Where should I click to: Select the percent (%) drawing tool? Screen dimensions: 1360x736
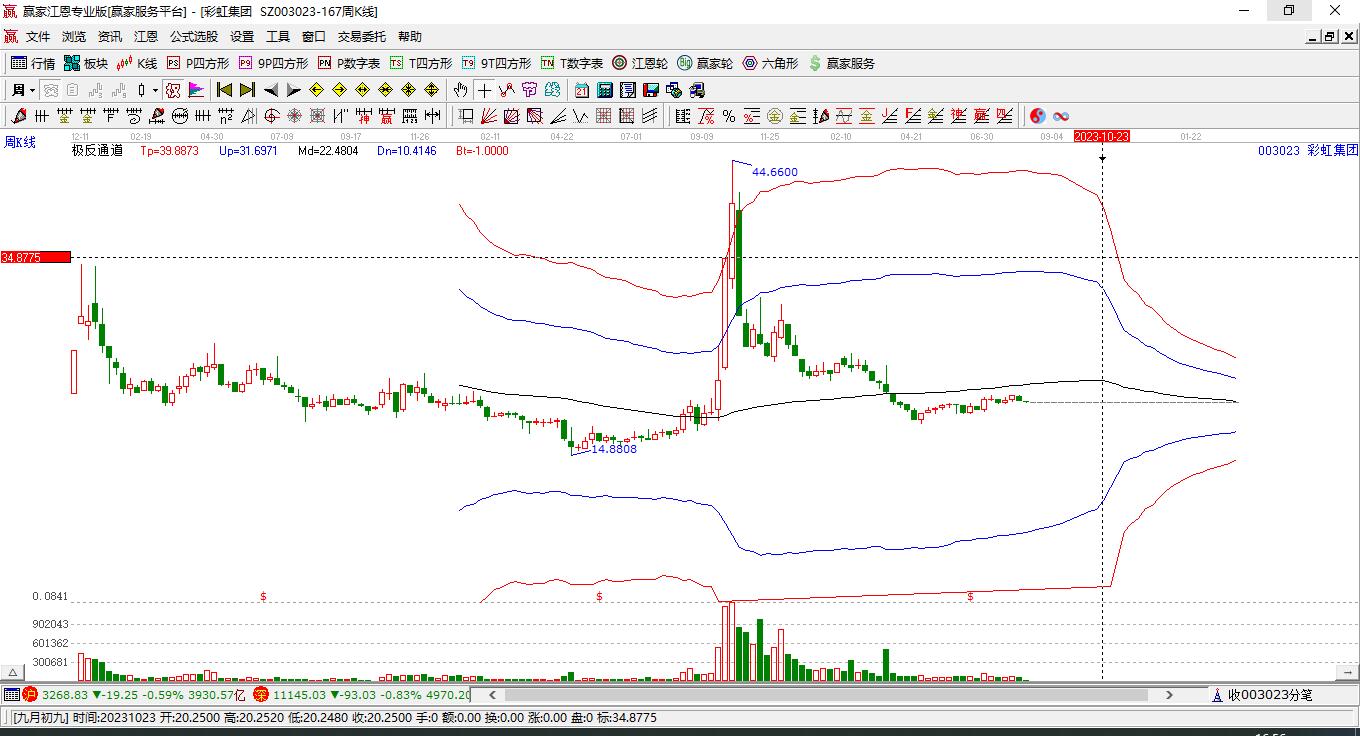pos(729,116)
